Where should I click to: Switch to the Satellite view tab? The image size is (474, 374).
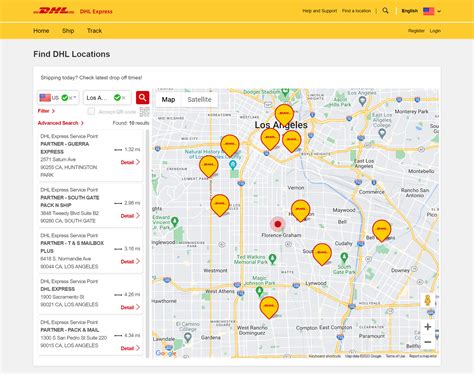pyautogui.click(x=199, y=99)
